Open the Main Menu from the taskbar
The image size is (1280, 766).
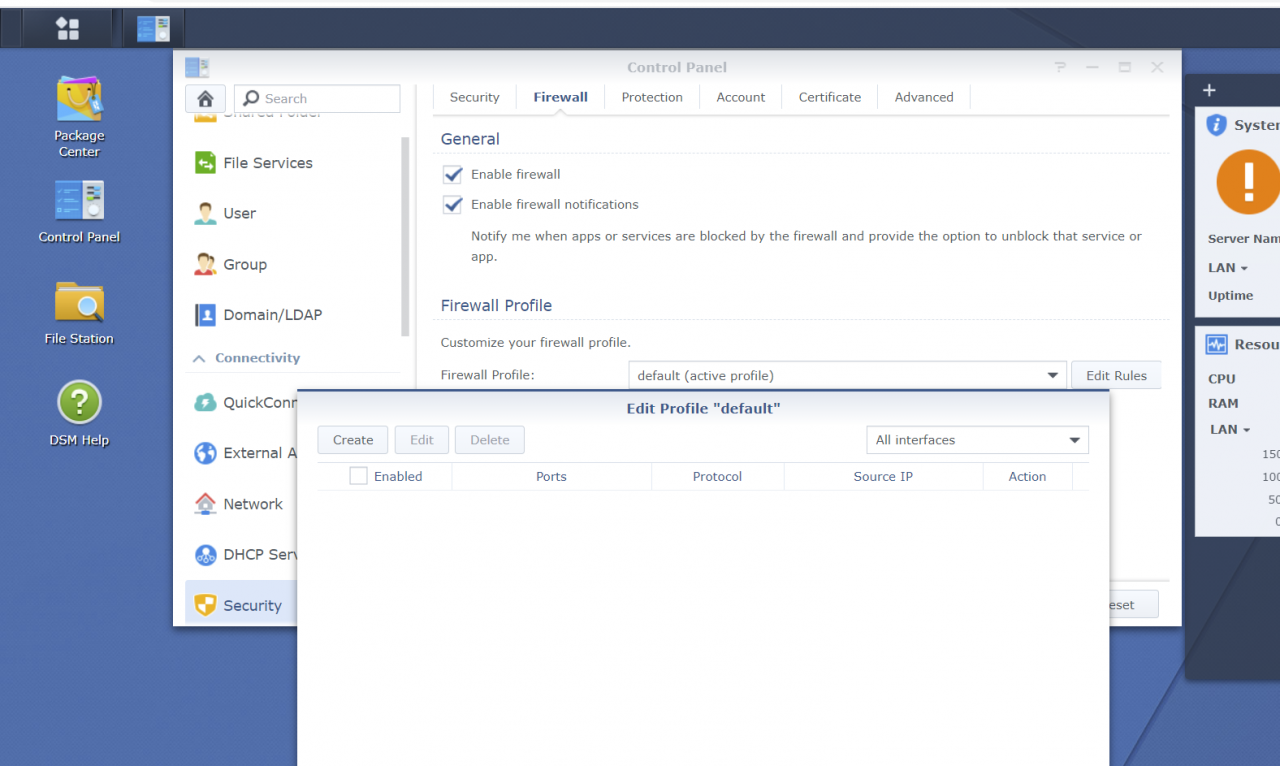tap(67, 27)
